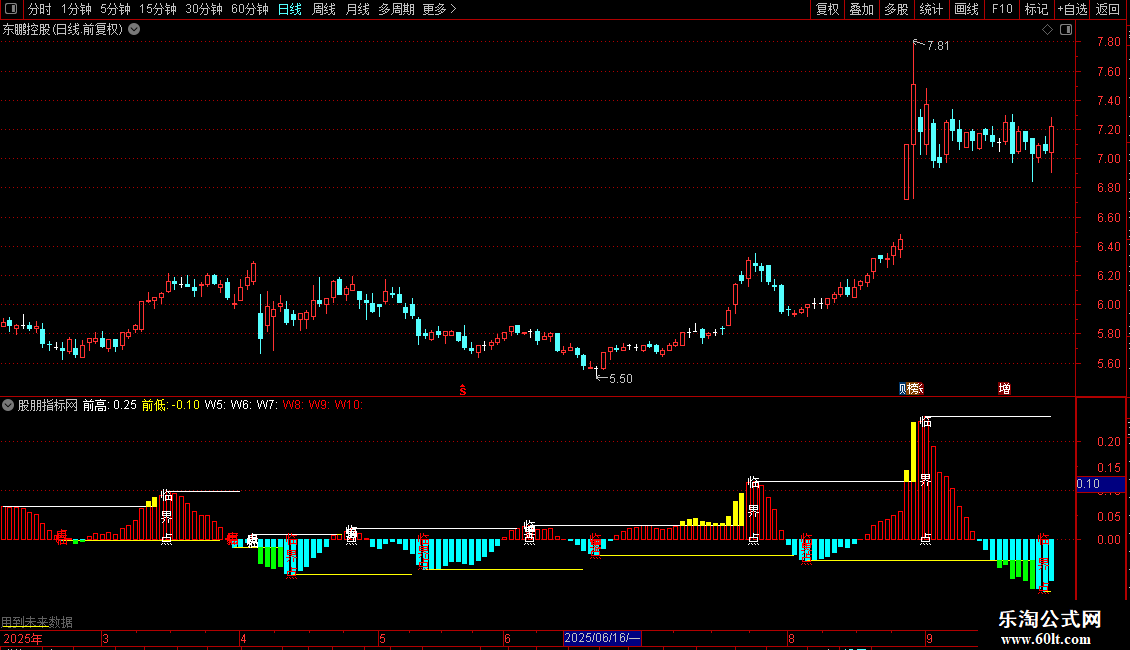Screen dimensions: 1130x650
Task: Click the 2025年 label on time axis
Action: click(x=23, y=638)
